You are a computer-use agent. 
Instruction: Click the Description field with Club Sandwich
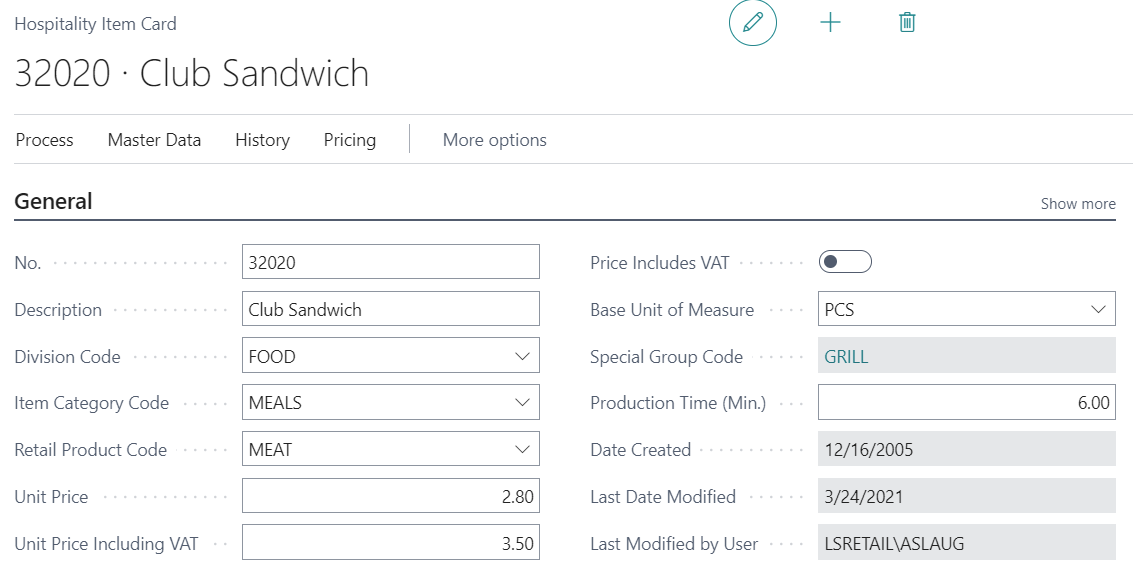click(x=390, y=310)
